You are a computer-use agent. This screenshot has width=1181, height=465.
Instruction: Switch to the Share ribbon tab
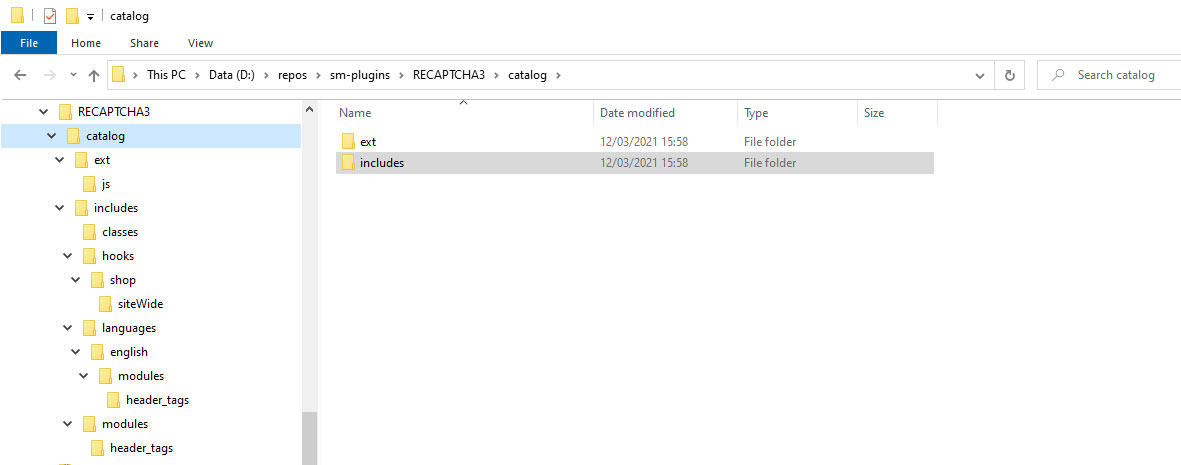click(144, 43)
